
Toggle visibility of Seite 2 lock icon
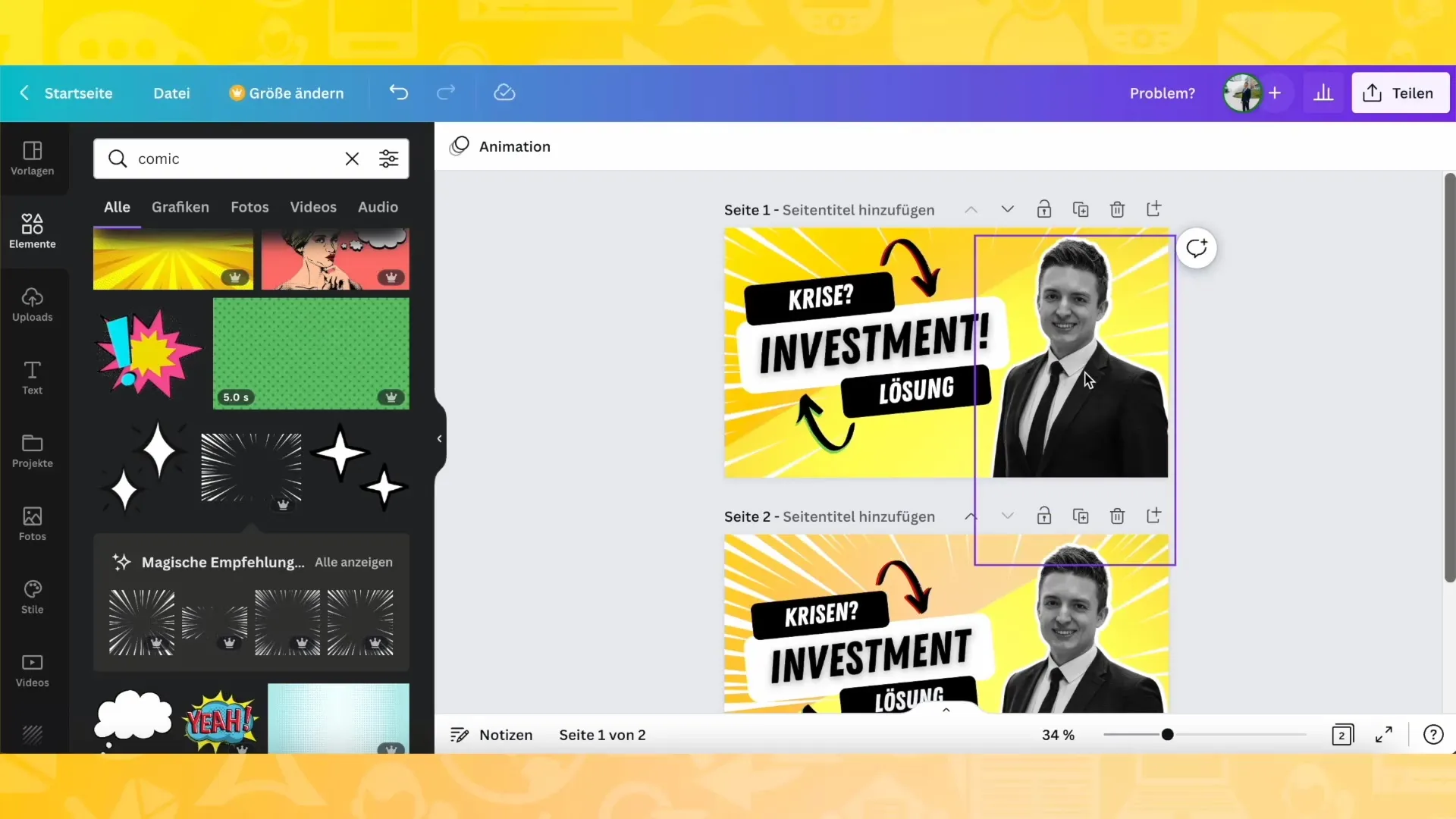1044,516
